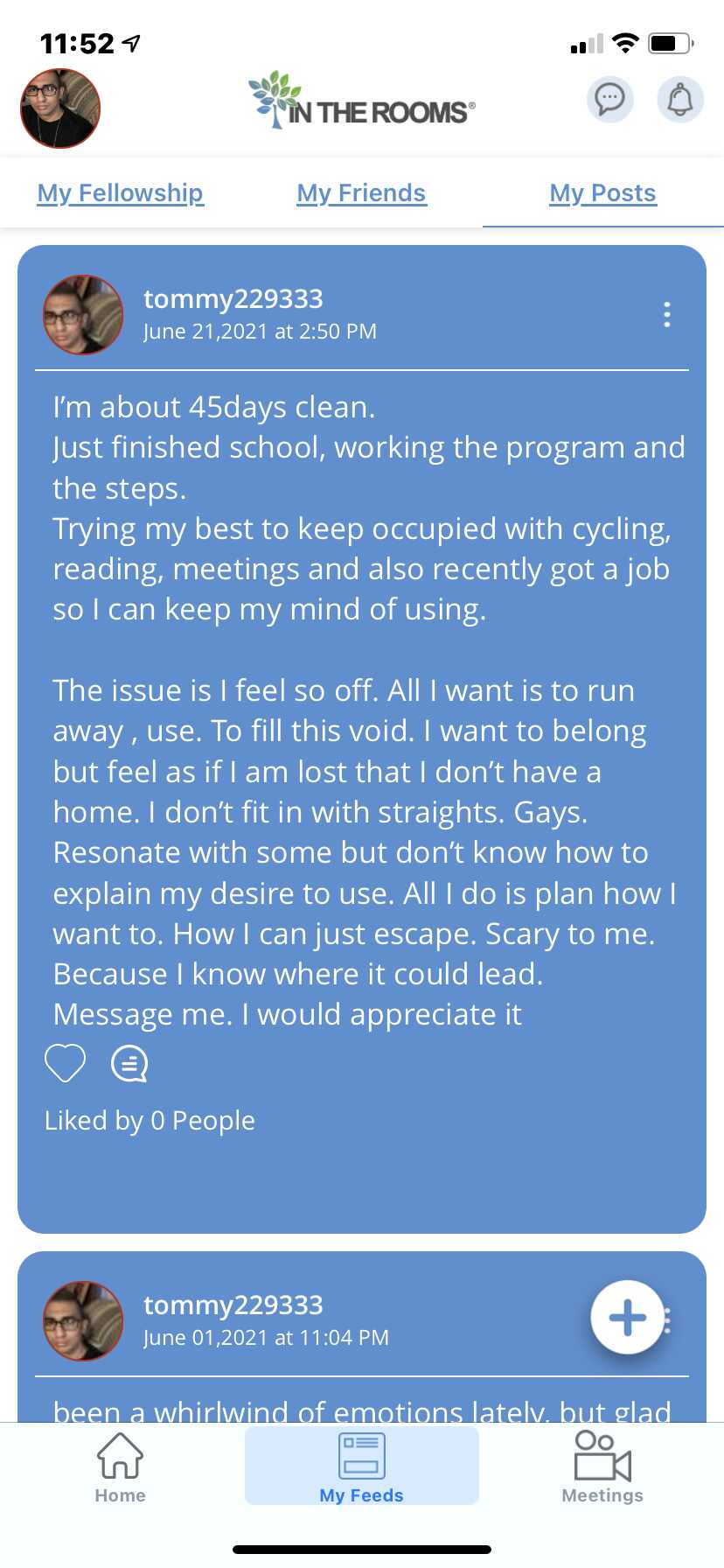Select the My Posts tab
The height and width of the screenshot is (1568, 724).
tap(603, 192)
